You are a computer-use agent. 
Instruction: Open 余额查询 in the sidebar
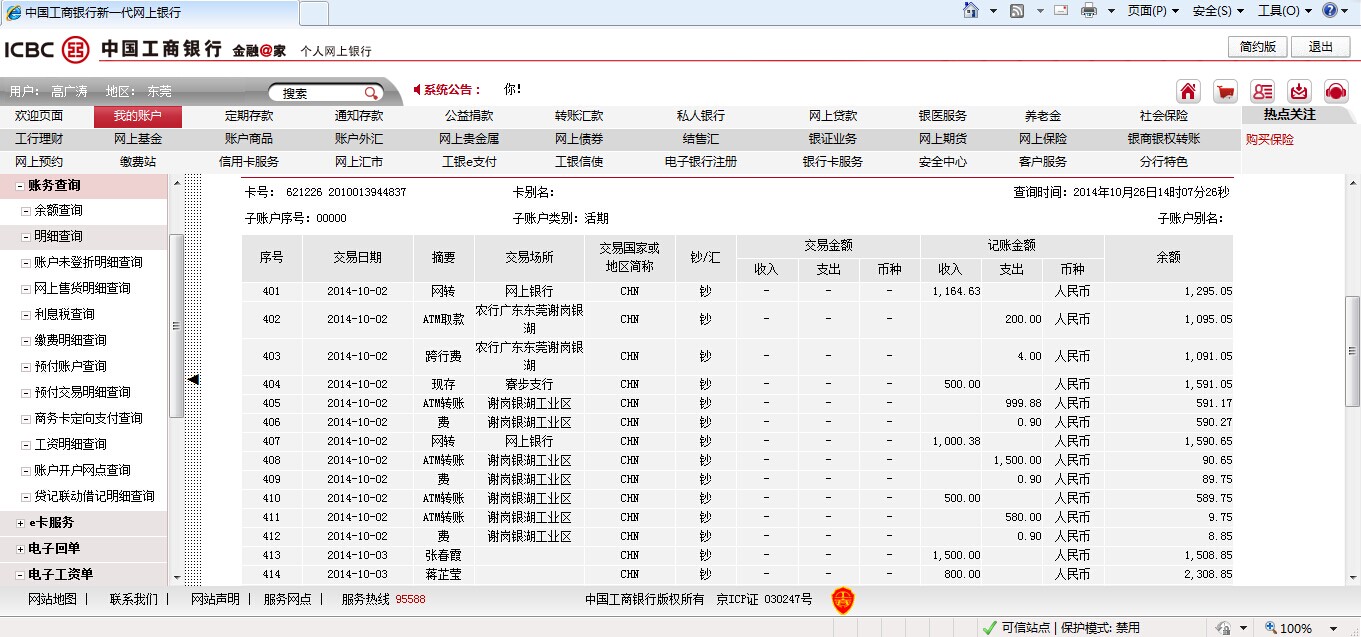tap(58, 211)
